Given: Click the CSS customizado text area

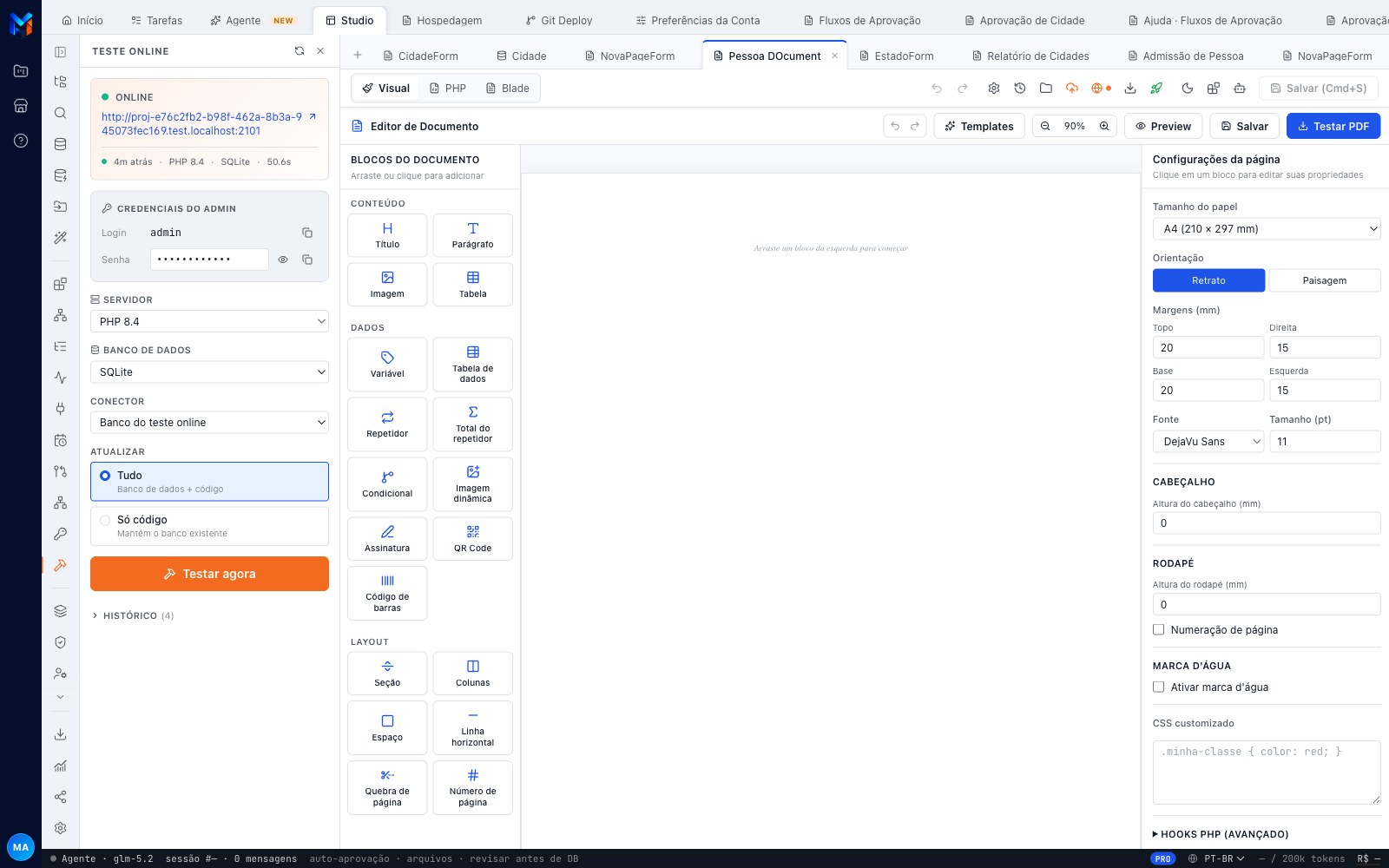Looking at the screenshot, I should 1267,773.
